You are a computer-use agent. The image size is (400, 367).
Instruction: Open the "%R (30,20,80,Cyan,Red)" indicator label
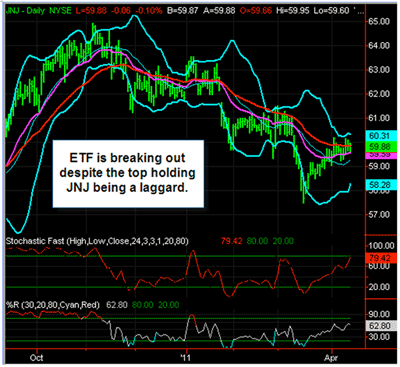click(x=52, y=305)
